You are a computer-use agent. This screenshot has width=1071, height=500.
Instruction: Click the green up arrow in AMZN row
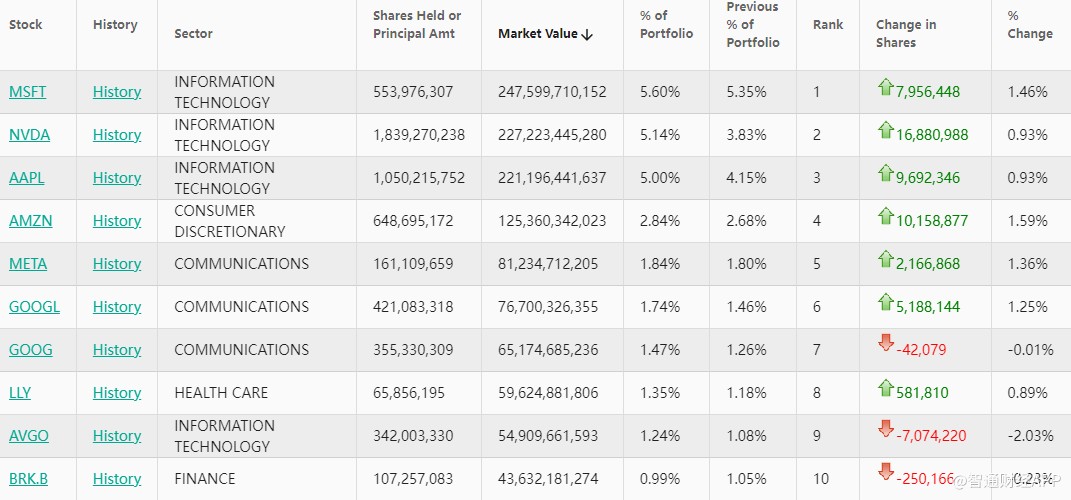pyautogui.click(x=885, y=216)
